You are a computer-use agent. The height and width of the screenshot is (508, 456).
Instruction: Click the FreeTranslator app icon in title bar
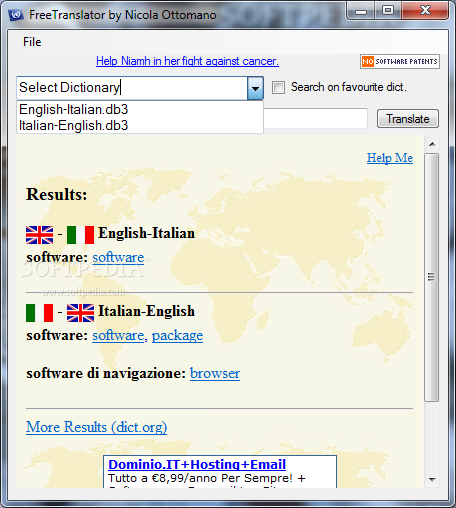(x=15, y=15)
